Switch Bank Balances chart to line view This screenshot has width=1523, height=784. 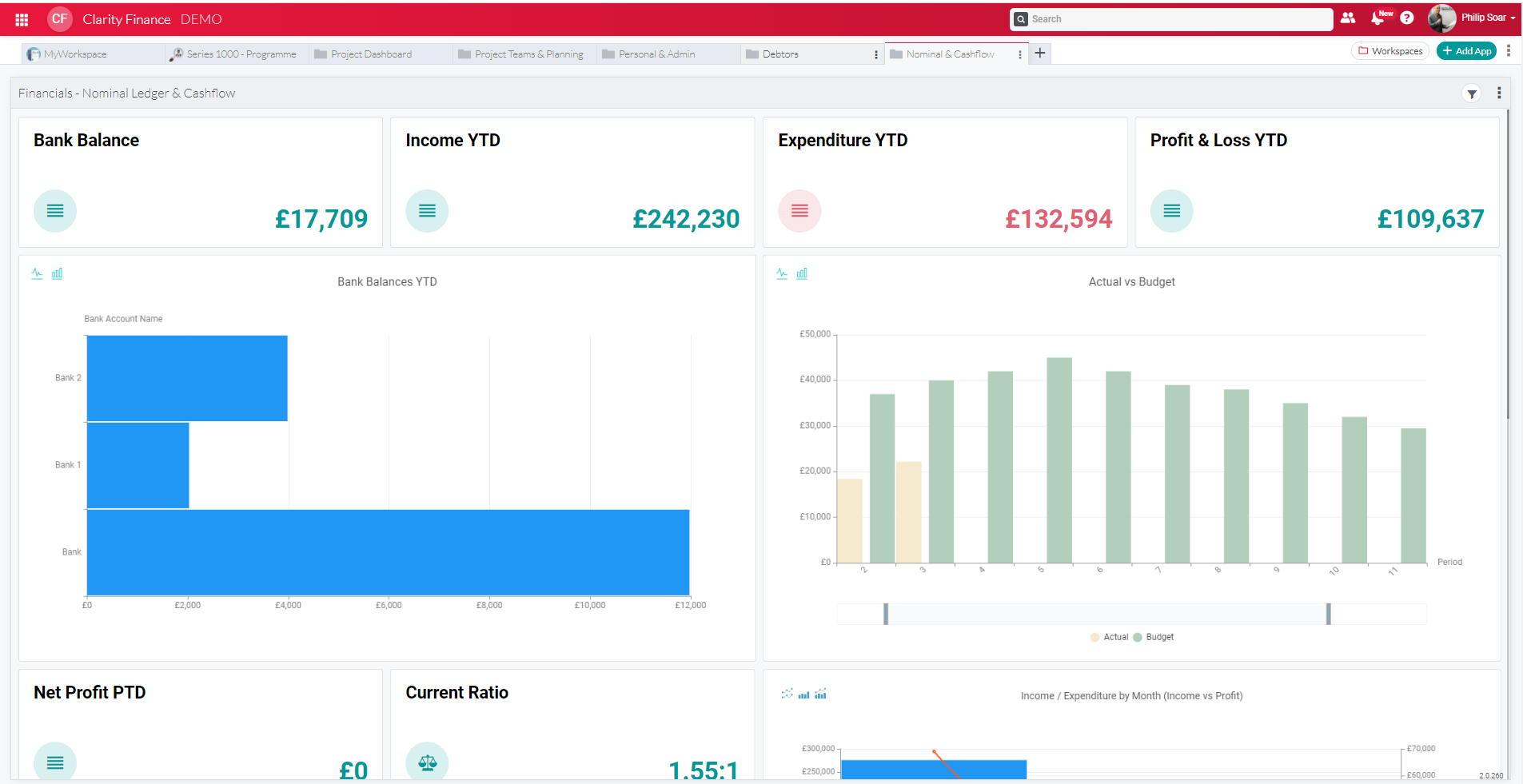point(36,273)
